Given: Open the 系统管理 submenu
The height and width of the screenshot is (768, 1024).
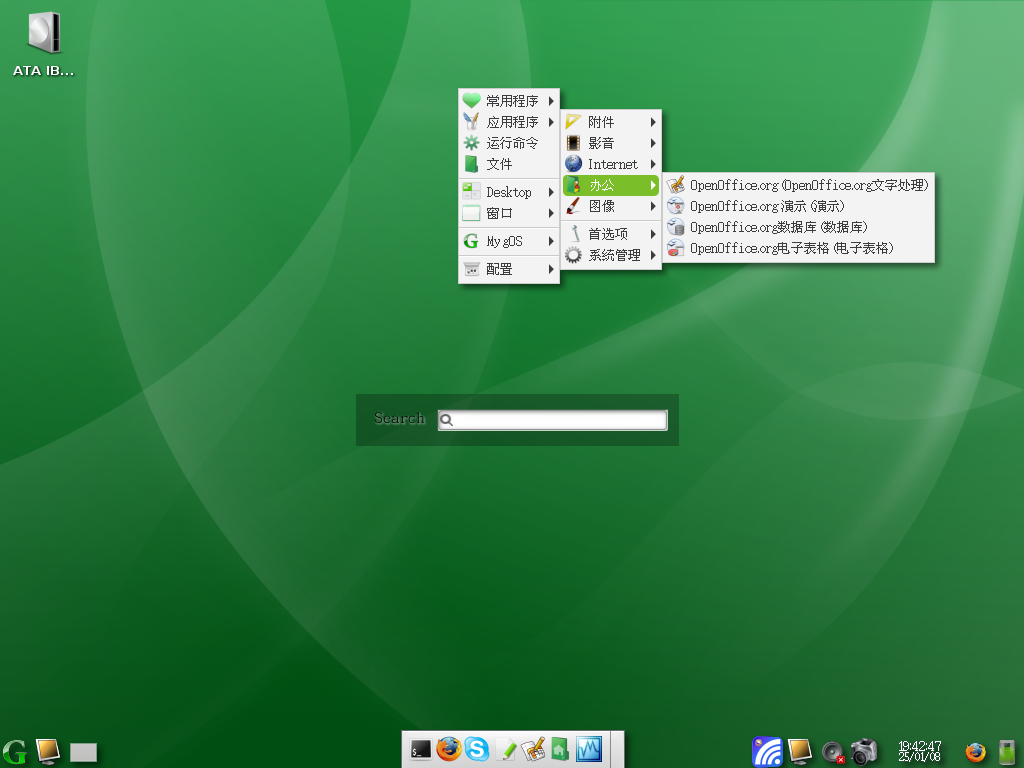Looking at the screenshot, I should click(611, 255).
